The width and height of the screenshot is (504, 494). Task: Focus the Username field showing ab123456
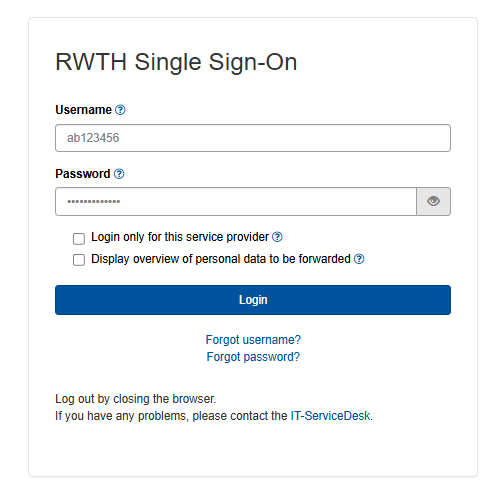253,138
